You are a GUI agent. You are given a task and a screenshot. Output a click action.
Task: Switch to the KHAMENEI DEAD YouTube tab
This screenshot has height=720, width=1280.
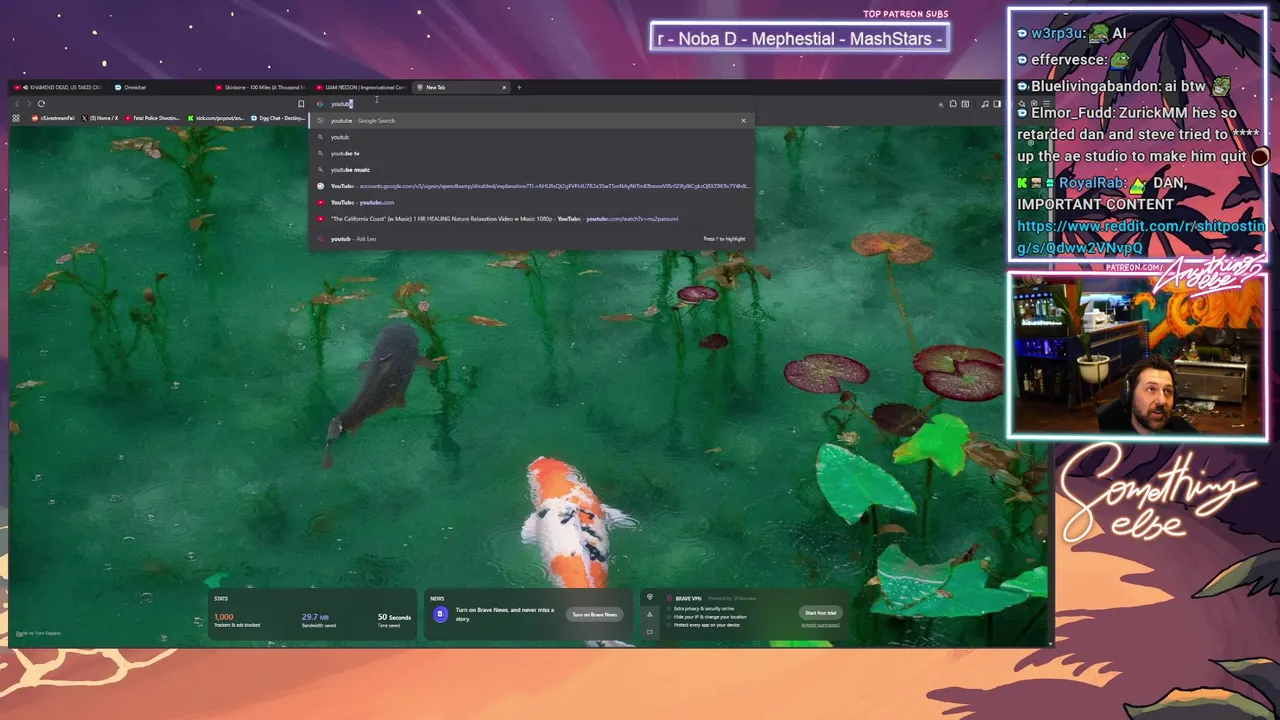[x=58, y=87]
